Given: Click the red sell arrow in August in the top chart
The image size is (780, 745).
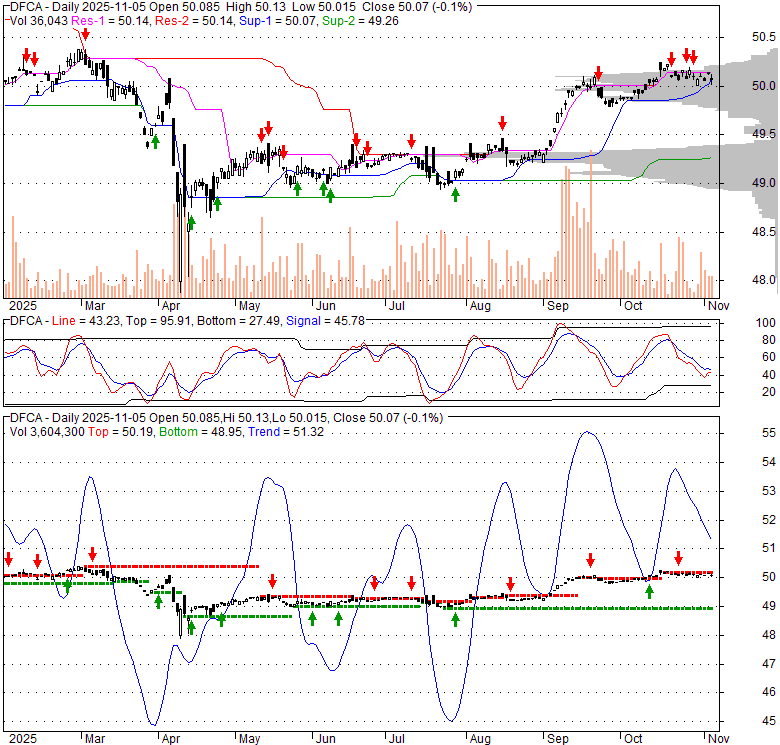Looking at the screenshot, I should pyautogui.click(x=502, y=123).
